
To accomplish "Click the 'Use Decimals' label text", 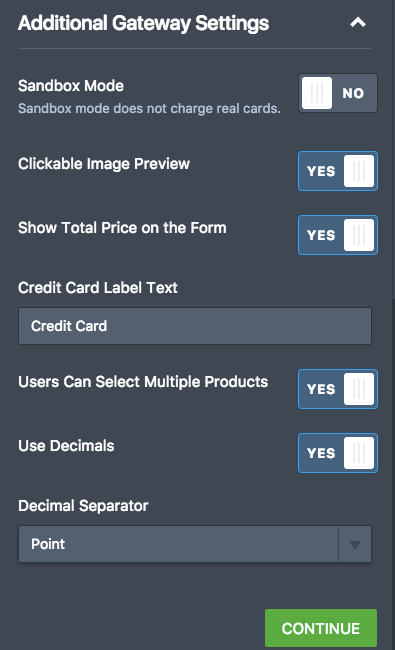I will pos(66,446).
